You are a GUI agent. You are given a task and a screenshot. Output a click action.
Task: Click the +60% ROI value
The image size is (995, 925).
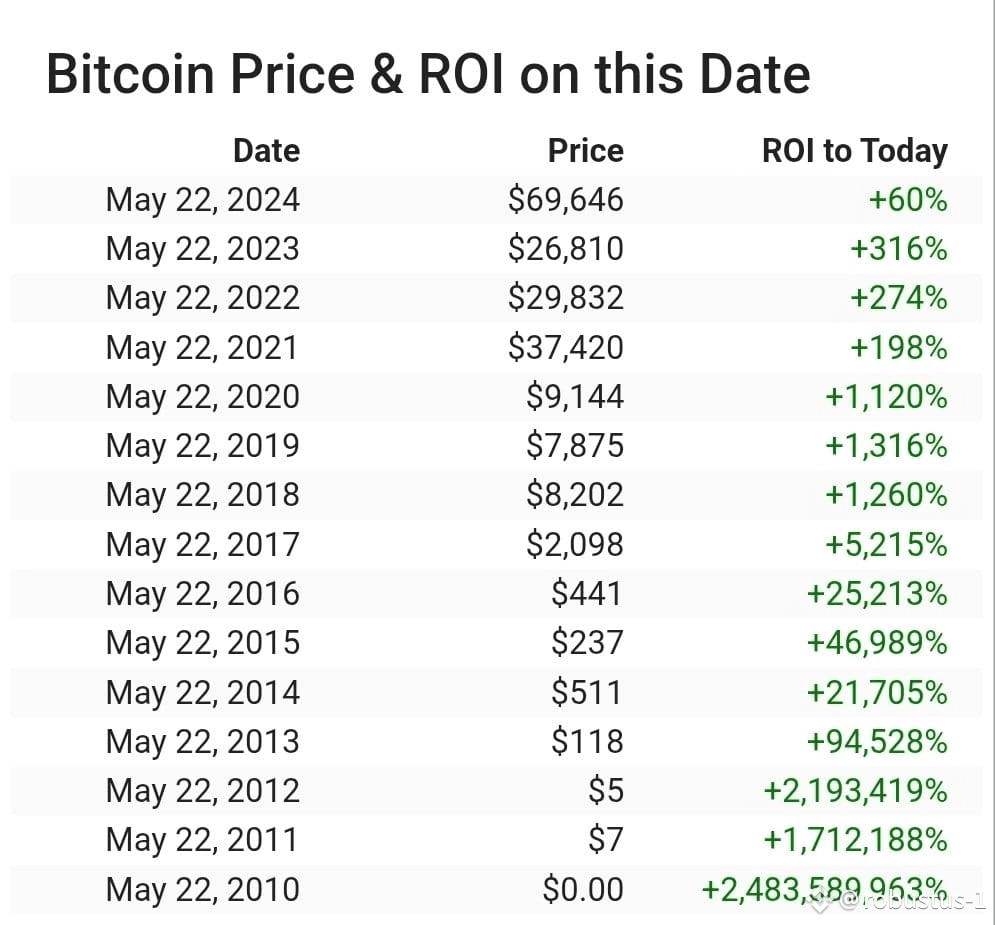pos(908,200)
